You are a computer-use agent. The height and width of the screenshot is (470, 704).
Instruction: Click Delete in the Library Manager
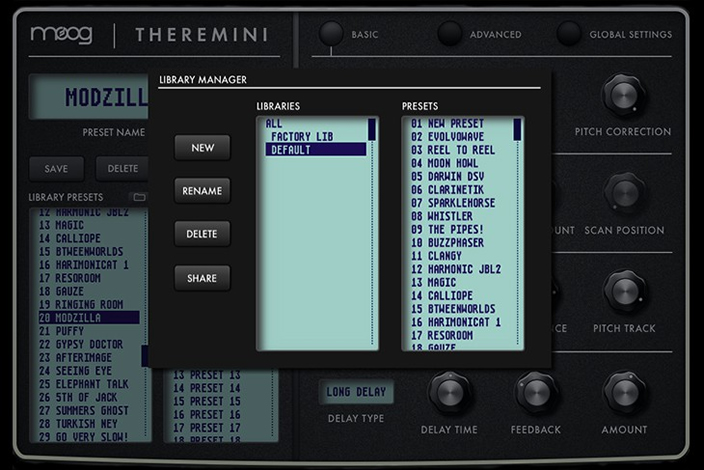coord(202,234)
